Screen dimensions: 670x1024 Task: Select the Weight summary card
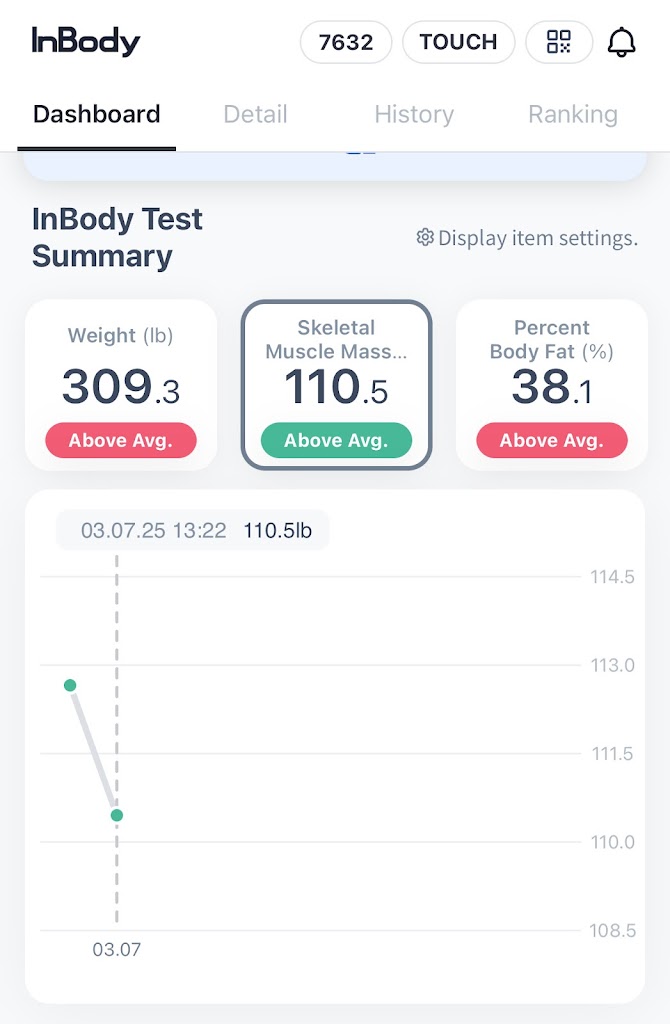121,384
